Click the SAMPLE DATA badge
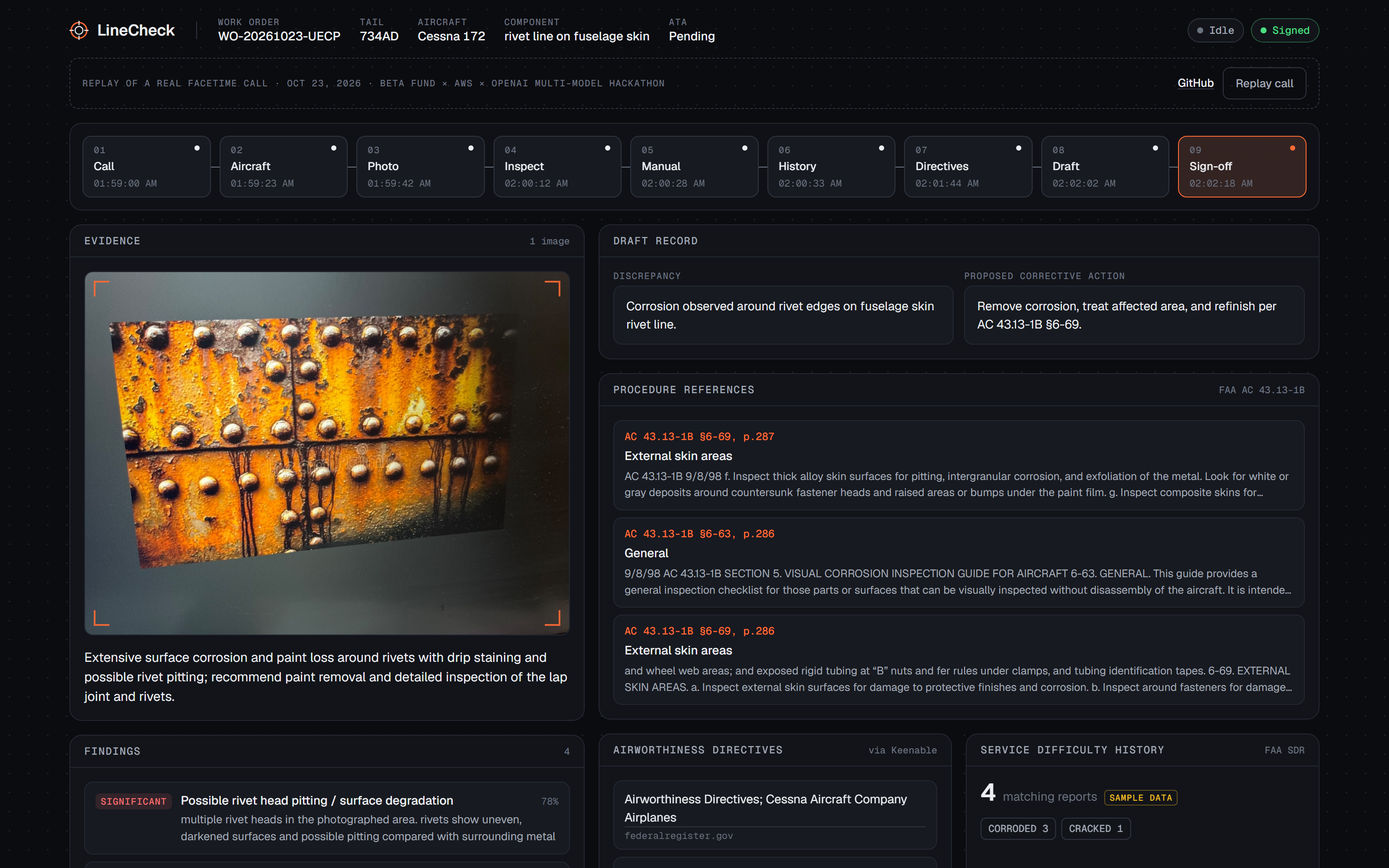This screenshot has height=868, width=1389. coord(1140,797)
